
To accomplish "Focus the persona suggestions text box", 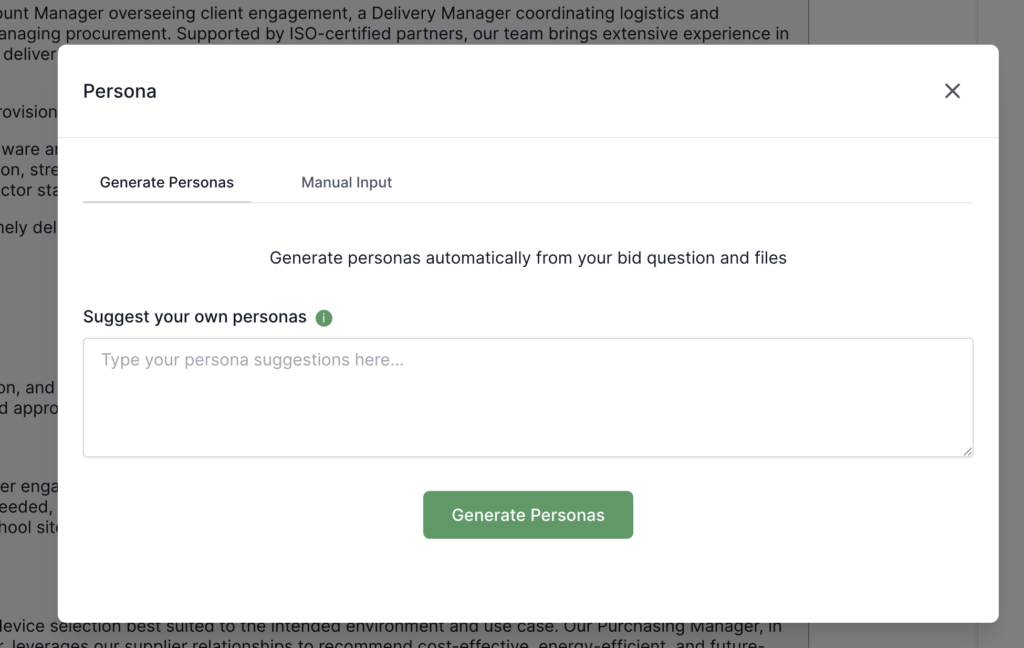I will tap(528, 410).
